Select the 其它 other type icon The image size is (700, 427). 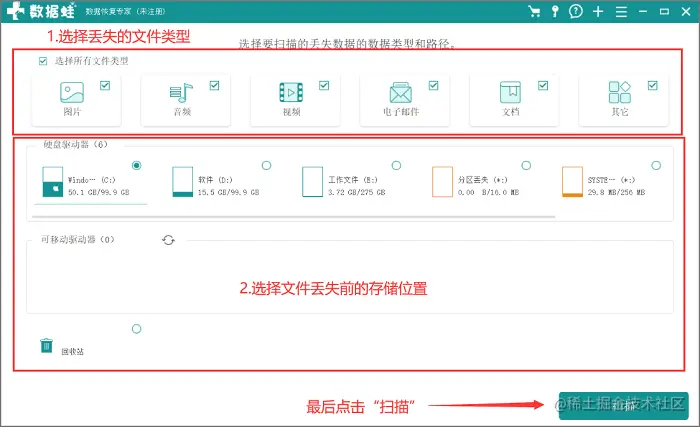(x=620, y=92)
